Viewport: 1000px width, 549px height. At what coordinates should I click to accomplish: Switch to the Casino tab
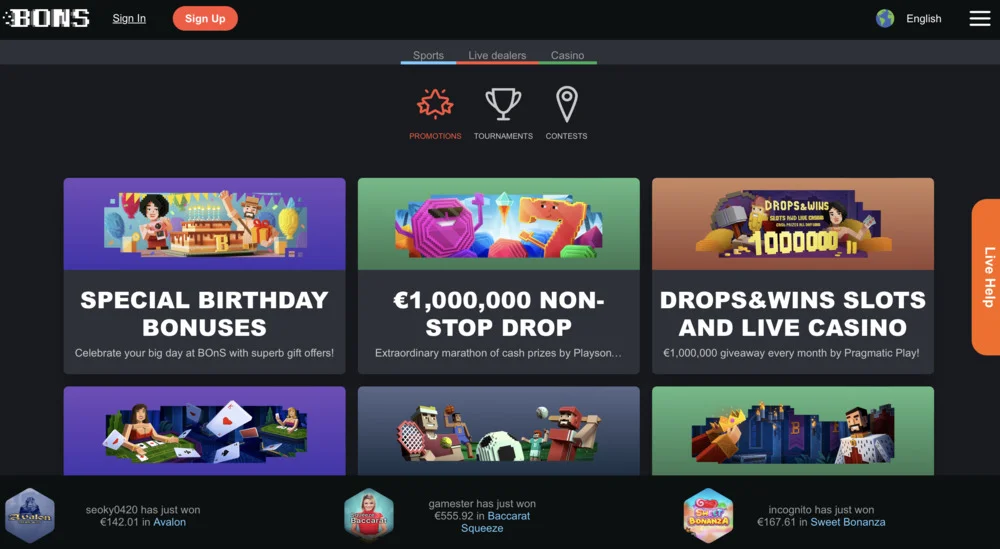click(x=568, y=55)
